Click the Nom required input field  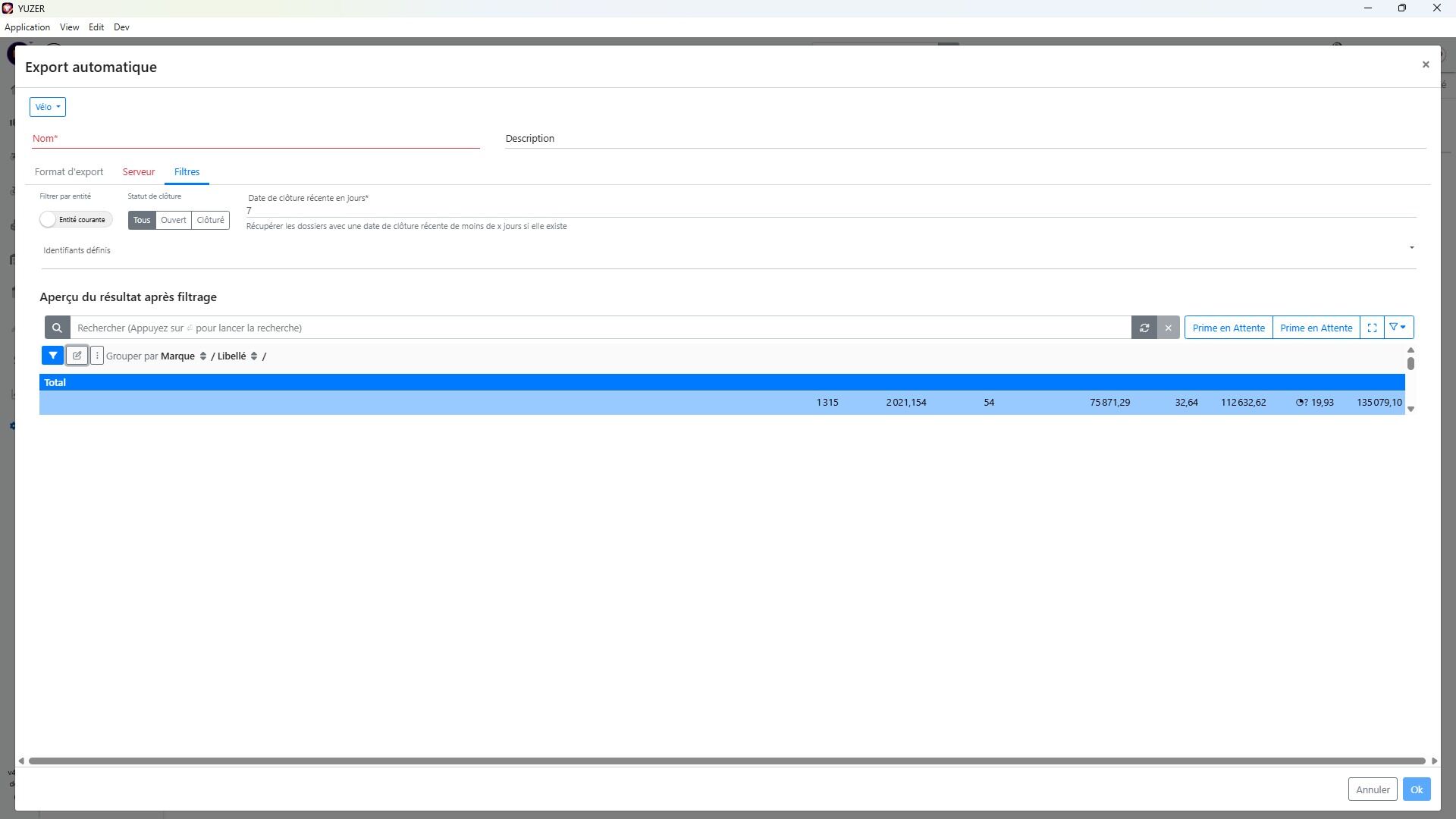[x=255, y=139]
